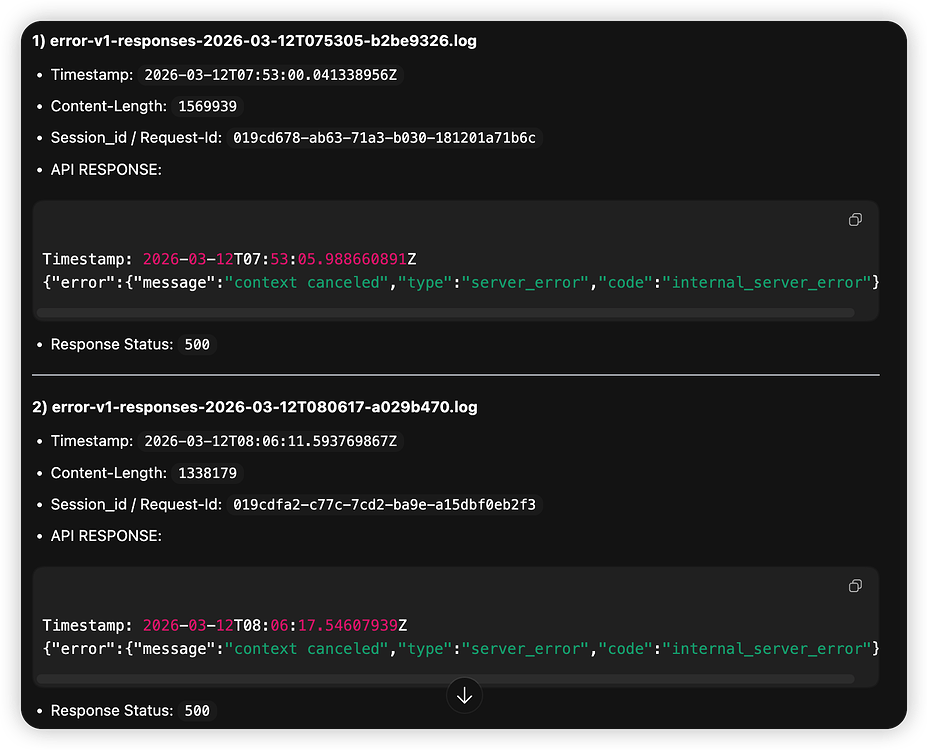Copy the first API response code block

click(855, 220)
